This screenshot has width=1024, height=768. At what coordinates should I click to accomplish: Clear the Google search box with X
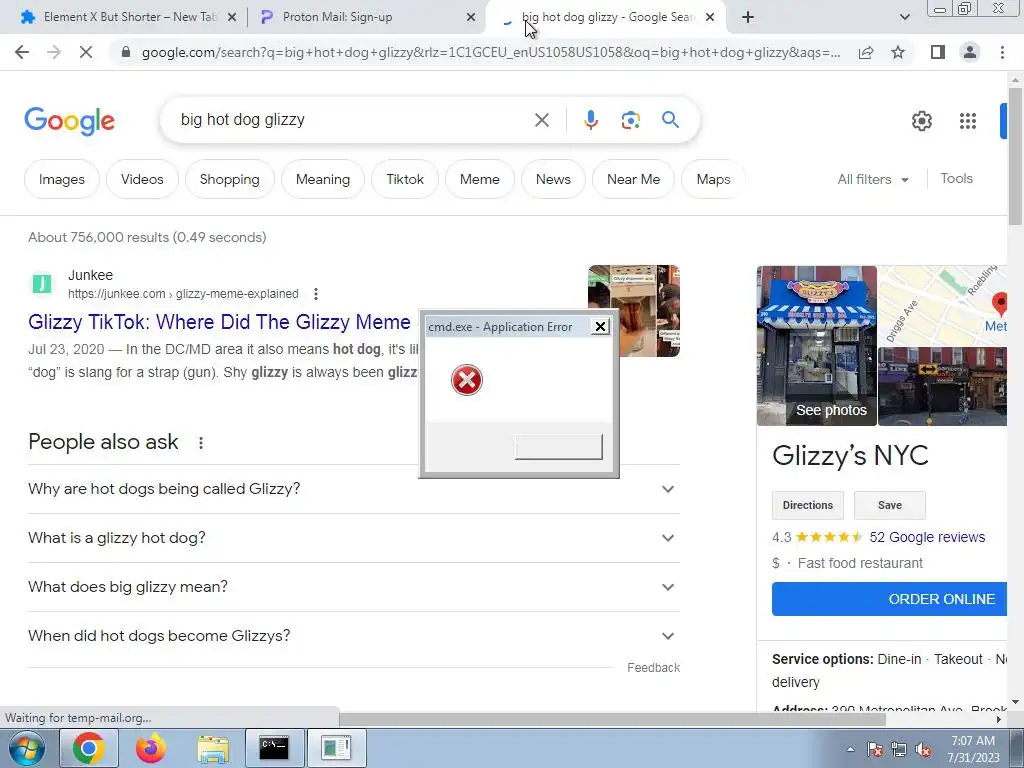pos(541,120)
